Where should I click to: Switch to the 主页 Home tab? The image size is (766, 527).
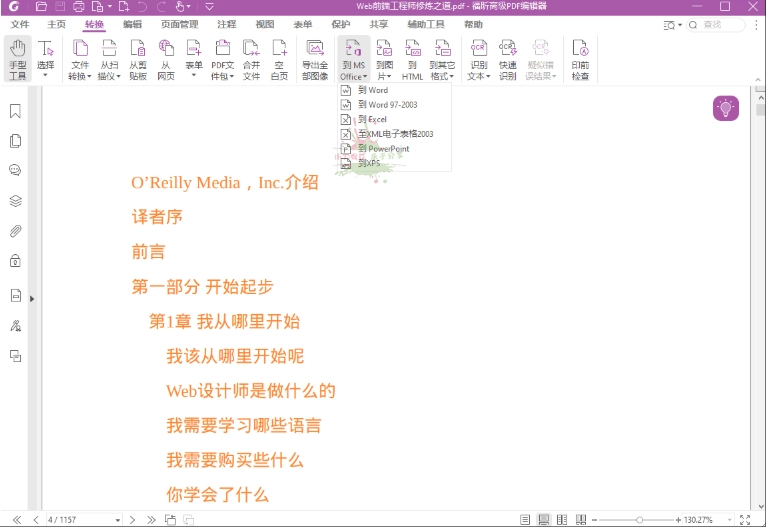[x=56, y=24]
